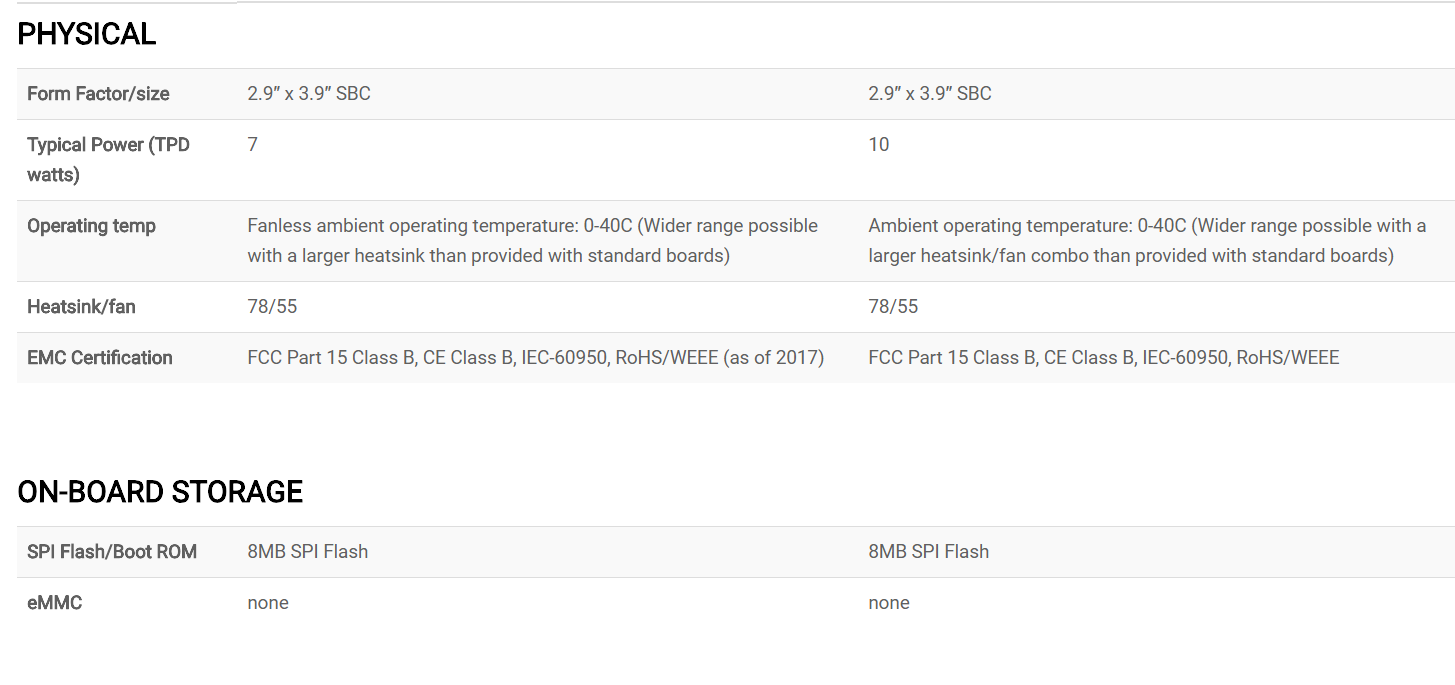Click the first column 78/55 heatsink value
Screen dimensions: 1455x685
click(x=272, y=307)
